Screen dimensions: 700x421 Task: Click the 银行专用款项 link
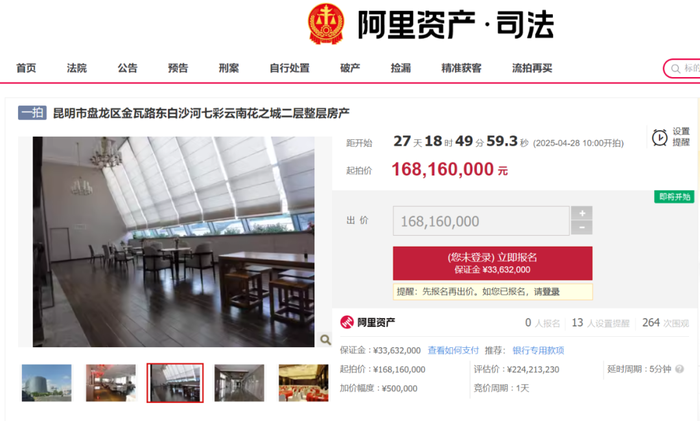[538, 350]
